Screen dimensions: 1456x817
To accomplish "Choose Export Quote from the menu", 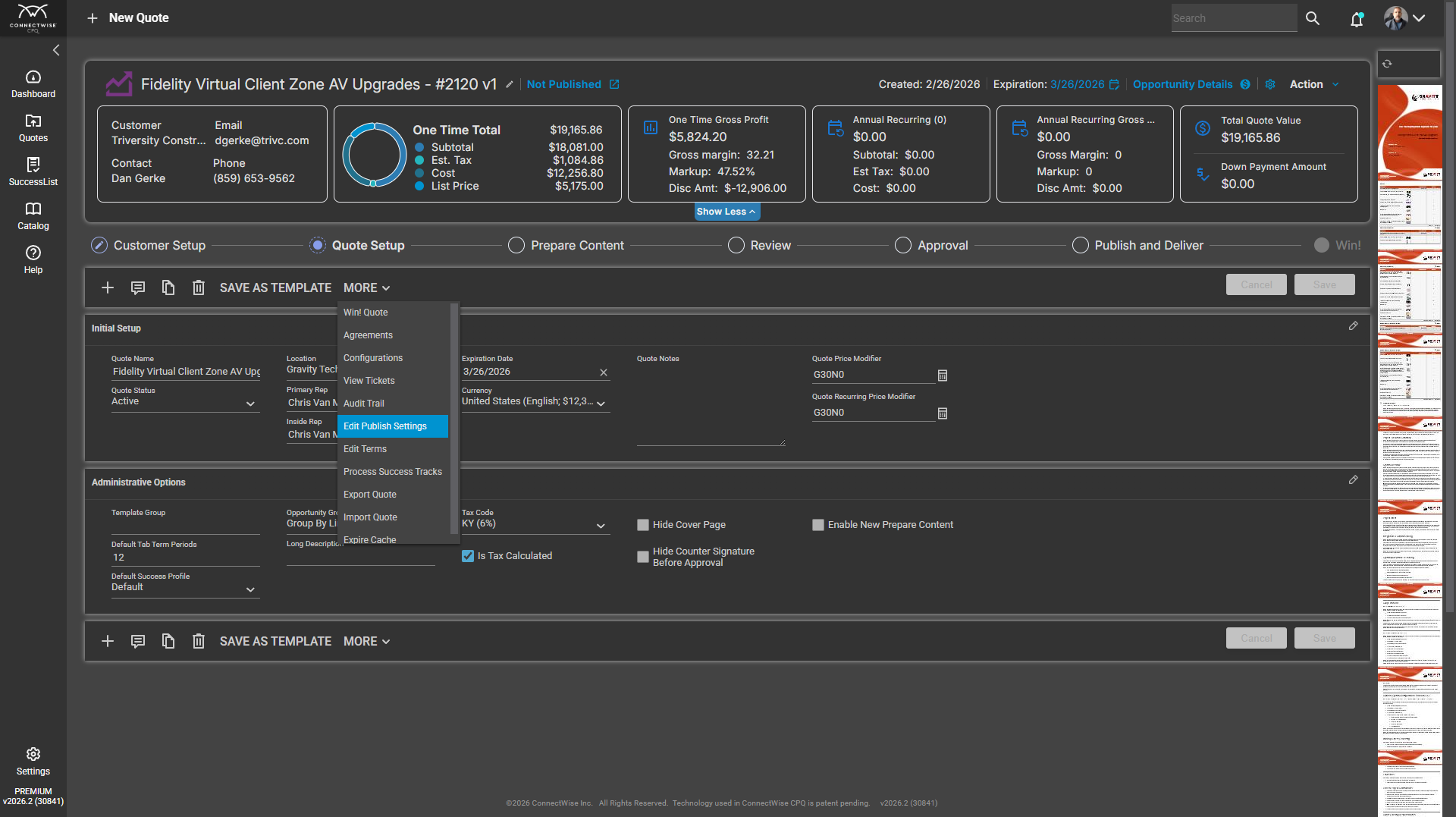I will pyautogui.click(x=370, y=495).
